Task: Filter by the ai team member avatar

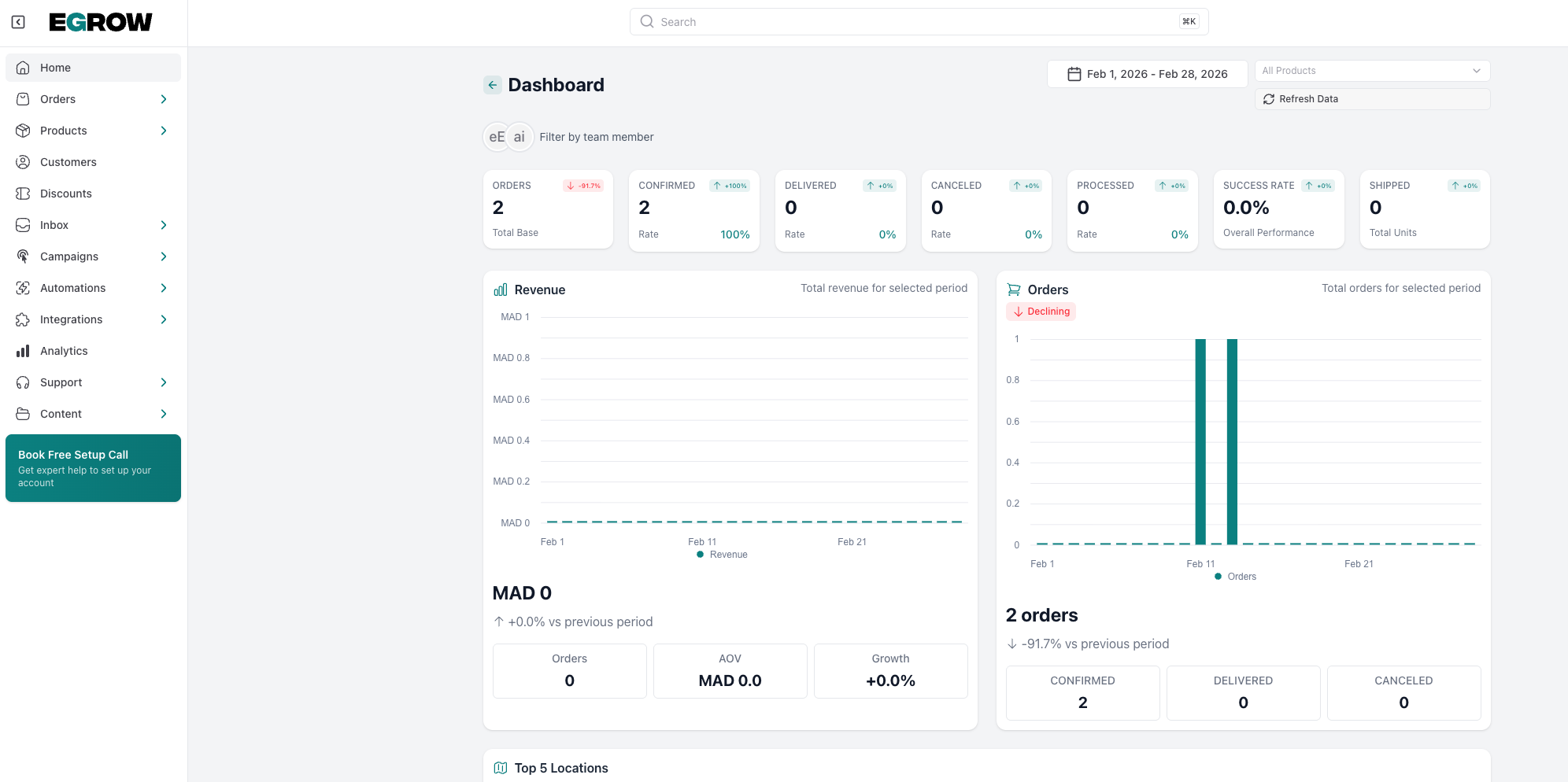Action: pyautogui.click(x=520, y=137)
